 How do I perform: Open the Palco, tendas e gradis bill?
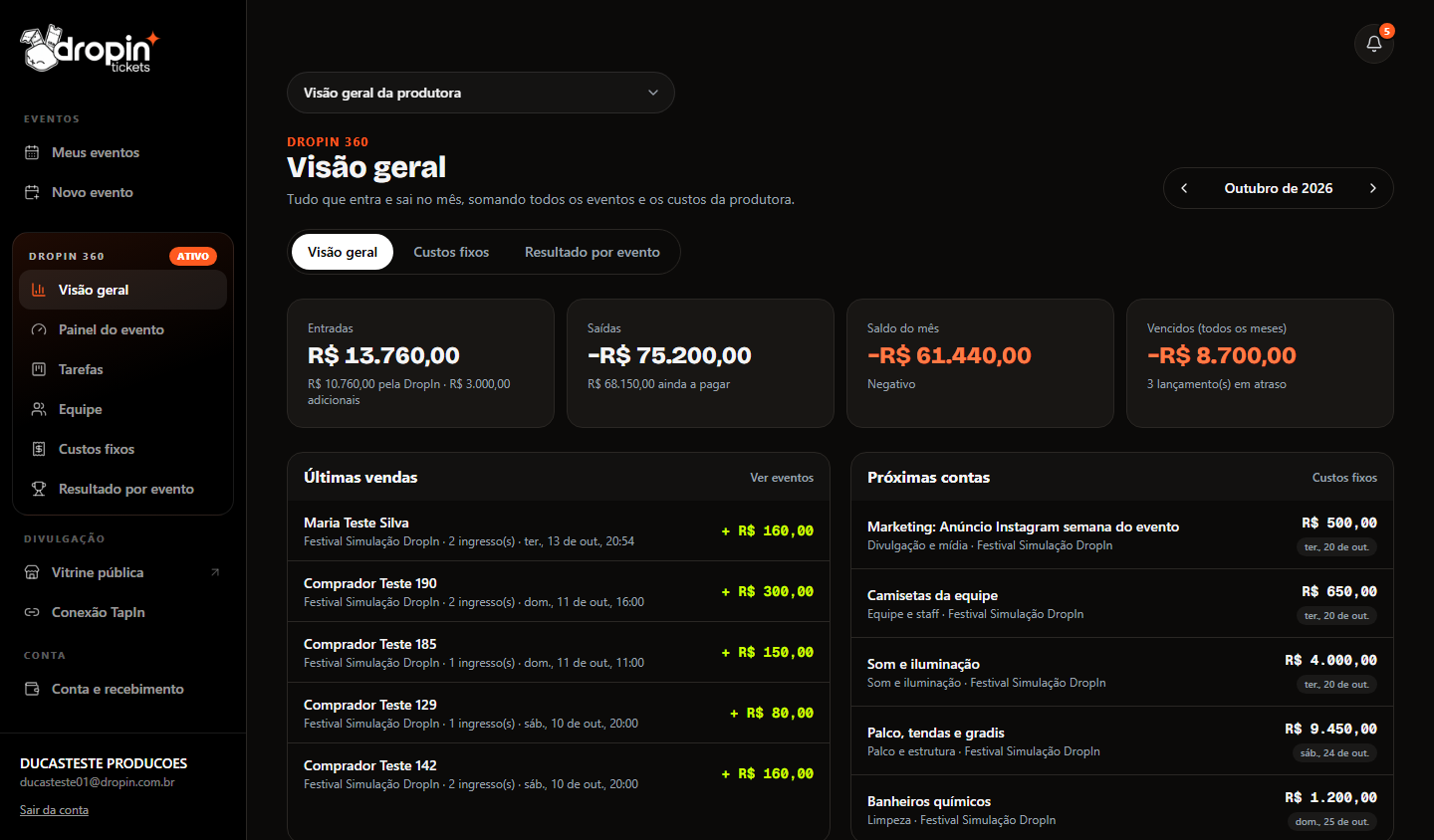coord(1122,740)
